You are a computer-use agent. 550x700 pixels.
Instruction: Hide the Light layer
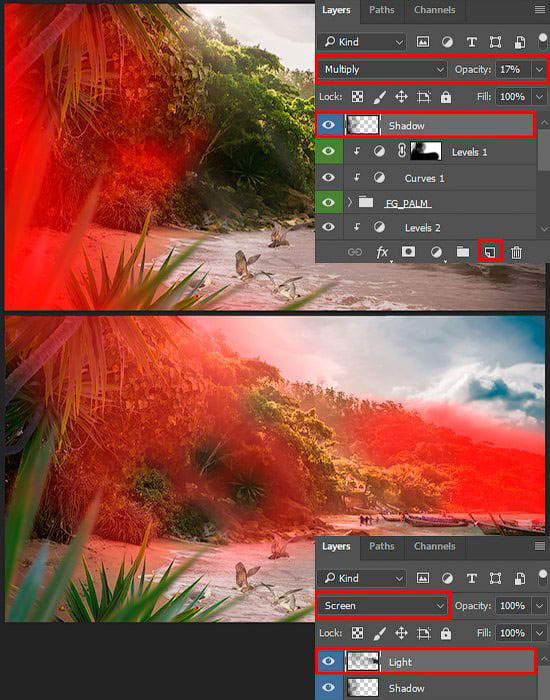[329, 661]
